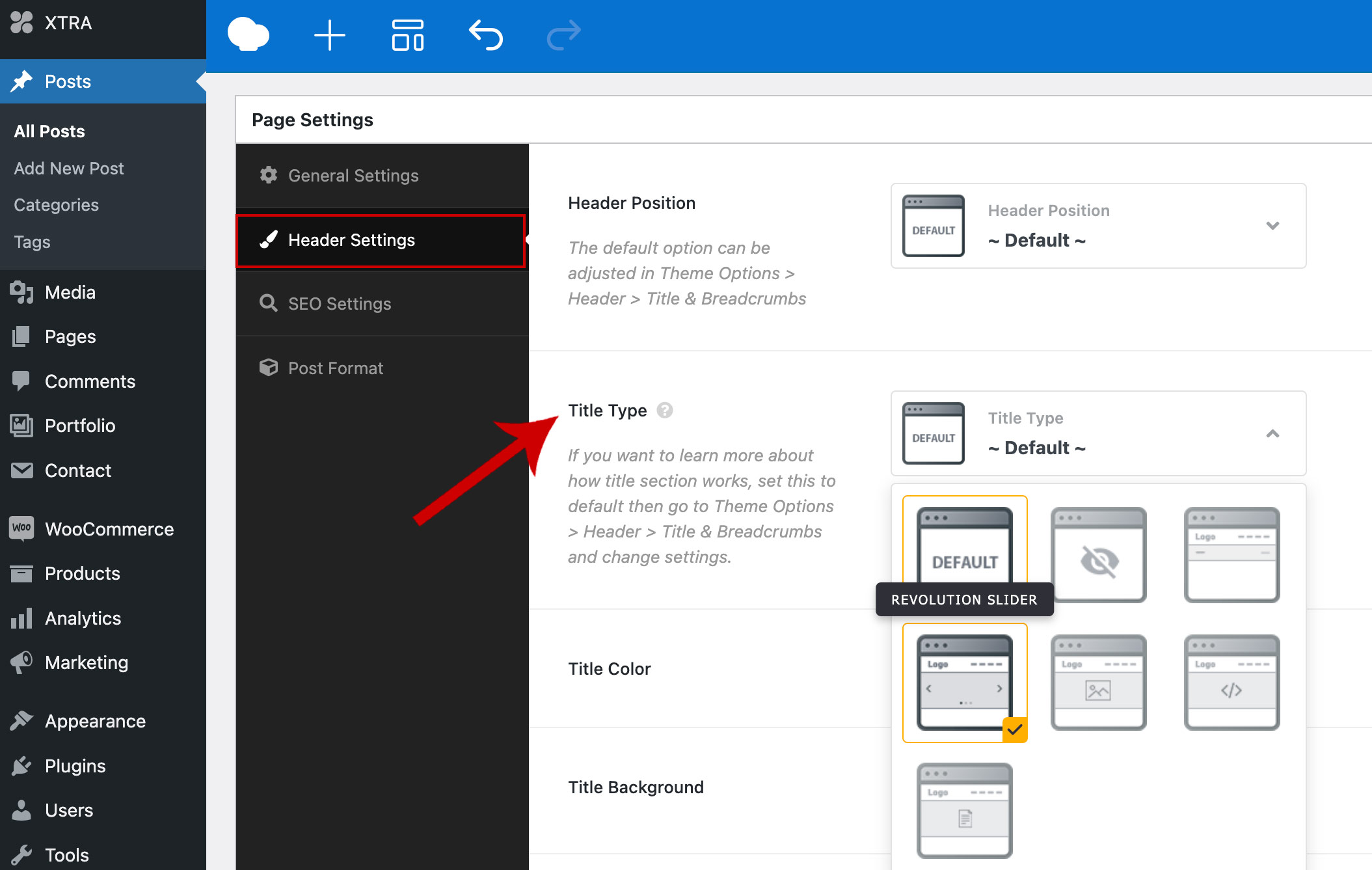Switch to General Settings tab

point(353,176)
